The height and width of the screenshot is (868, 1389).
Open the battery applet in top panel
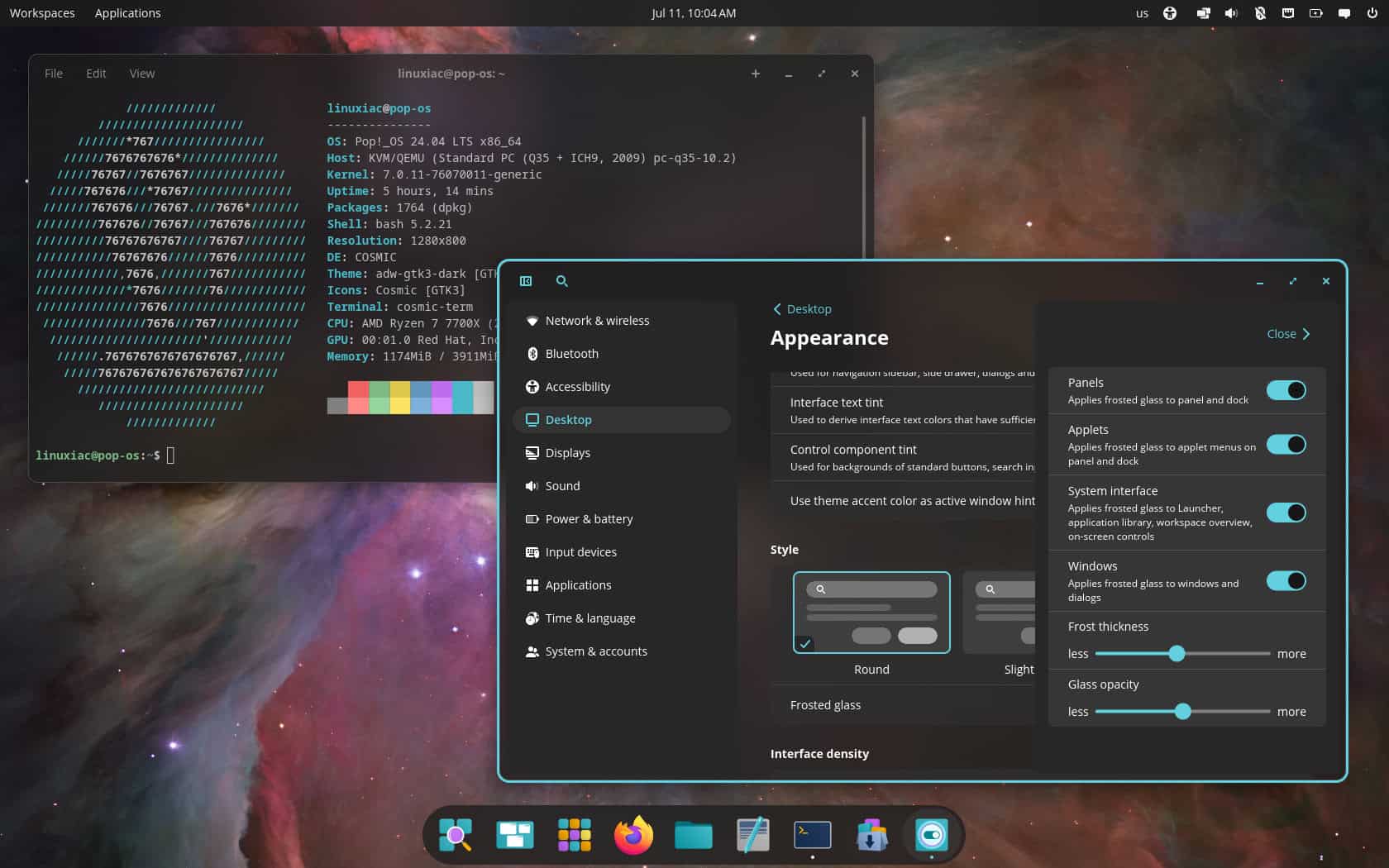(x=1316, y=13)
